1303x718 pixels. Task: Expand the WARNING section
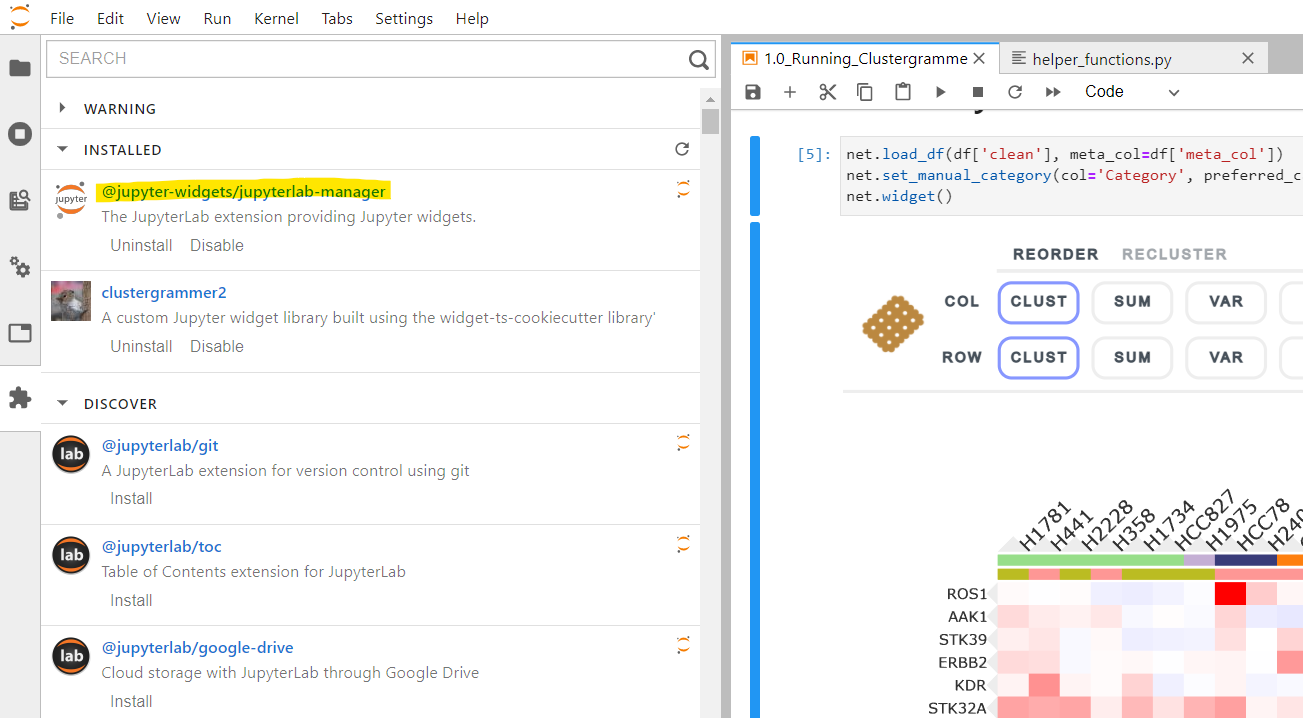(62, 108)
